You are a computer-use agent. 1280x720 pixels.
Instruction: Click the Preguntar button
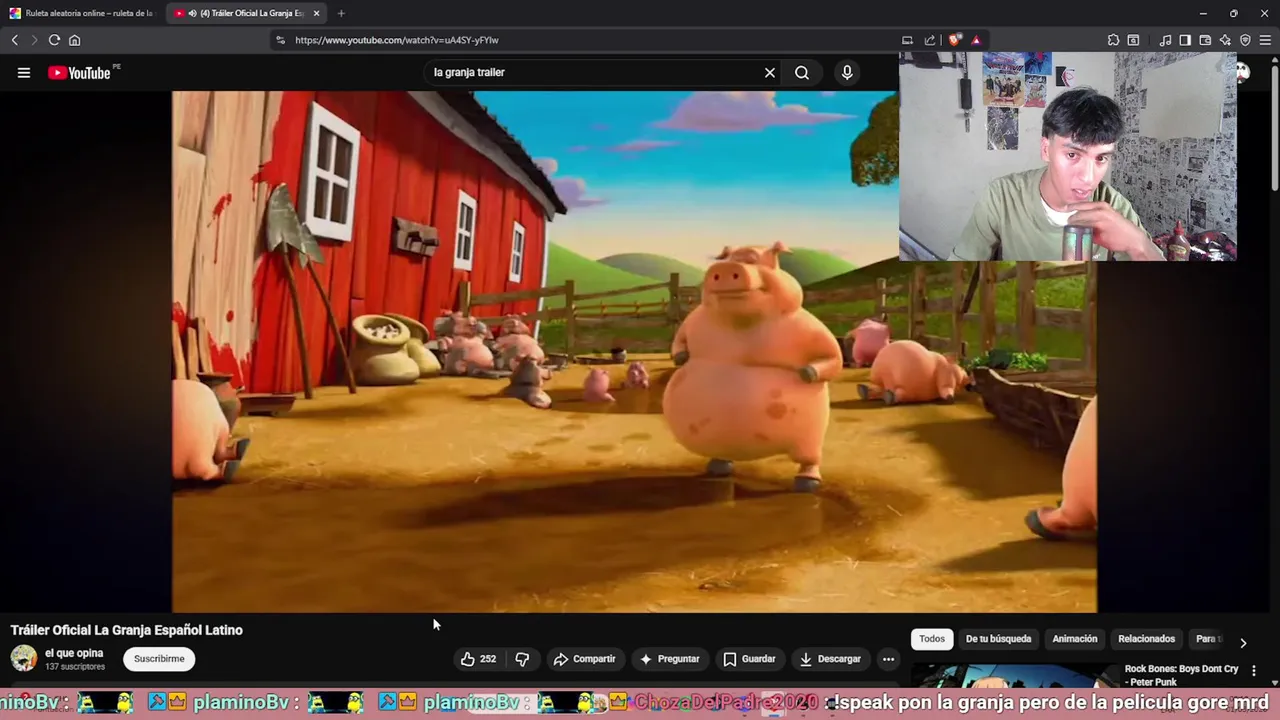670,659
